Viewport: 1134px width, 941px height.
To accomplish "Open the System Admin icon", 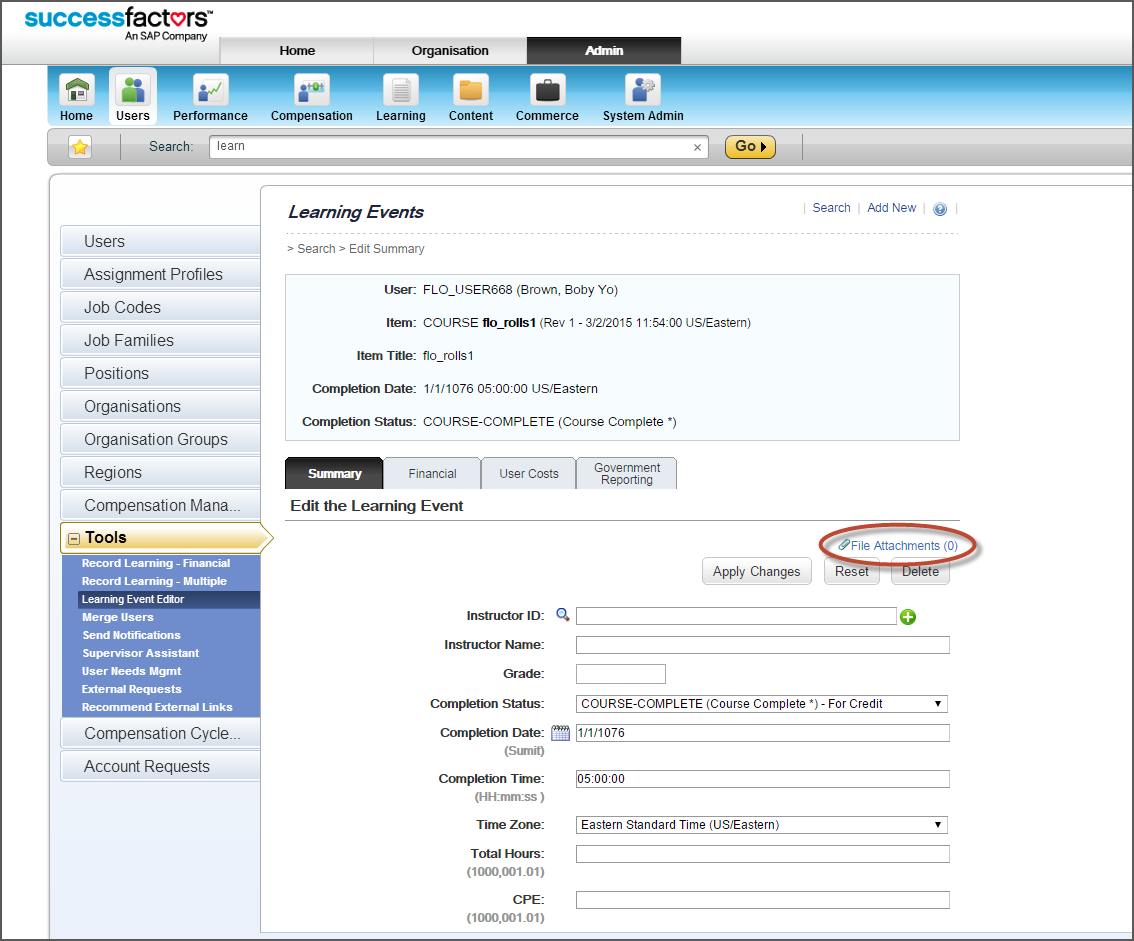I will point(643,98).
